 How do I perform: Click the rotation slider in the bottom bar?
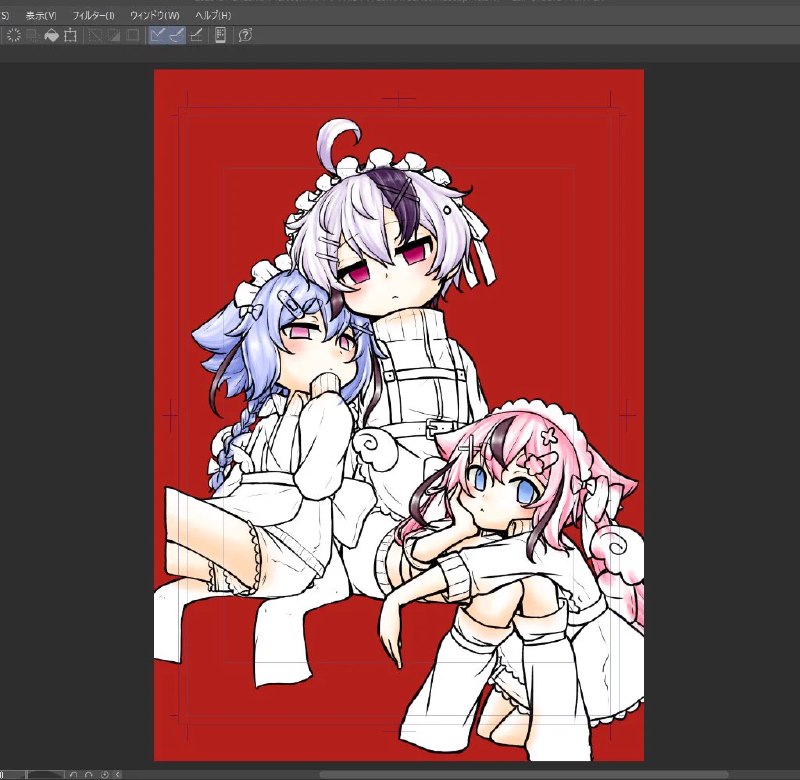45,775
